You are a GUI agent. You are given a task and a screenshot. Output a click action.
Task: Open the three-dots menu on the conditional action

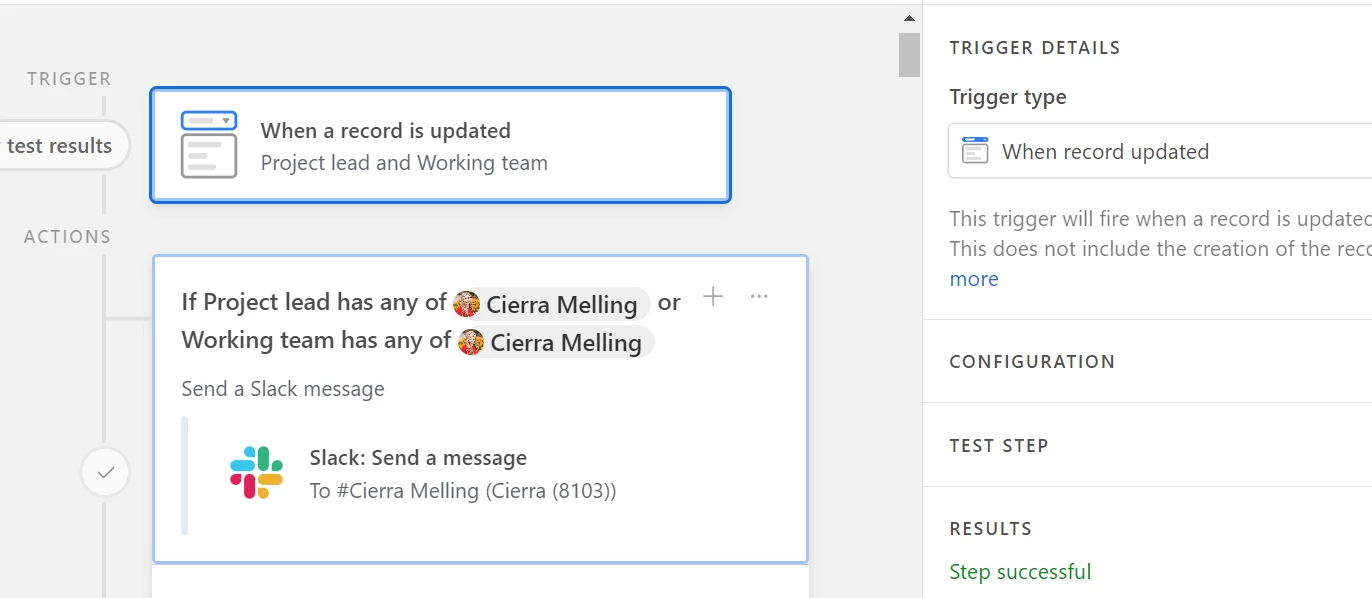click(x=759, y=296)
